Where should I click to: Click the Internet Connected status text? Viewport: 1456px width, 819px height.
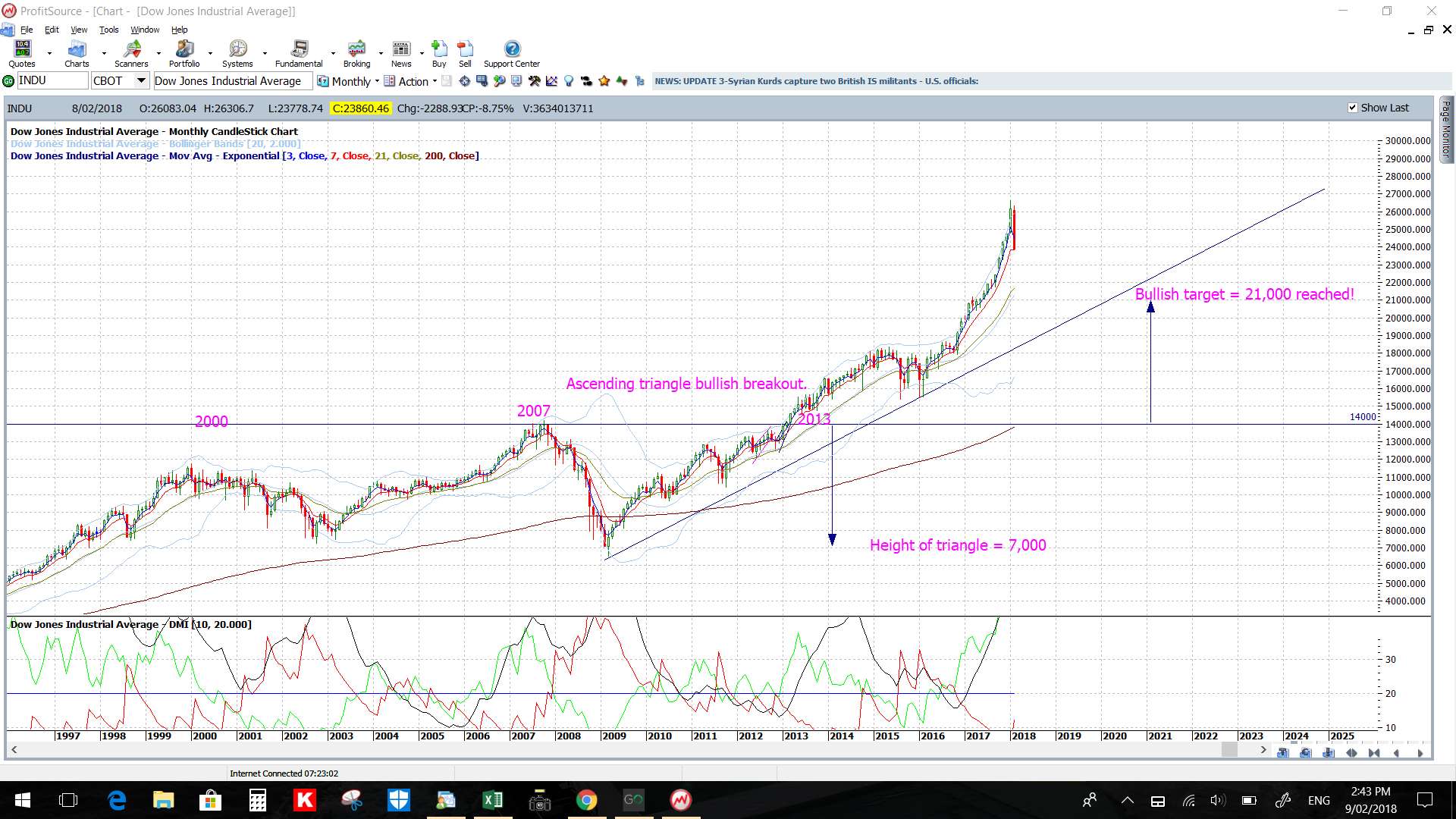(x=284, y=773)
